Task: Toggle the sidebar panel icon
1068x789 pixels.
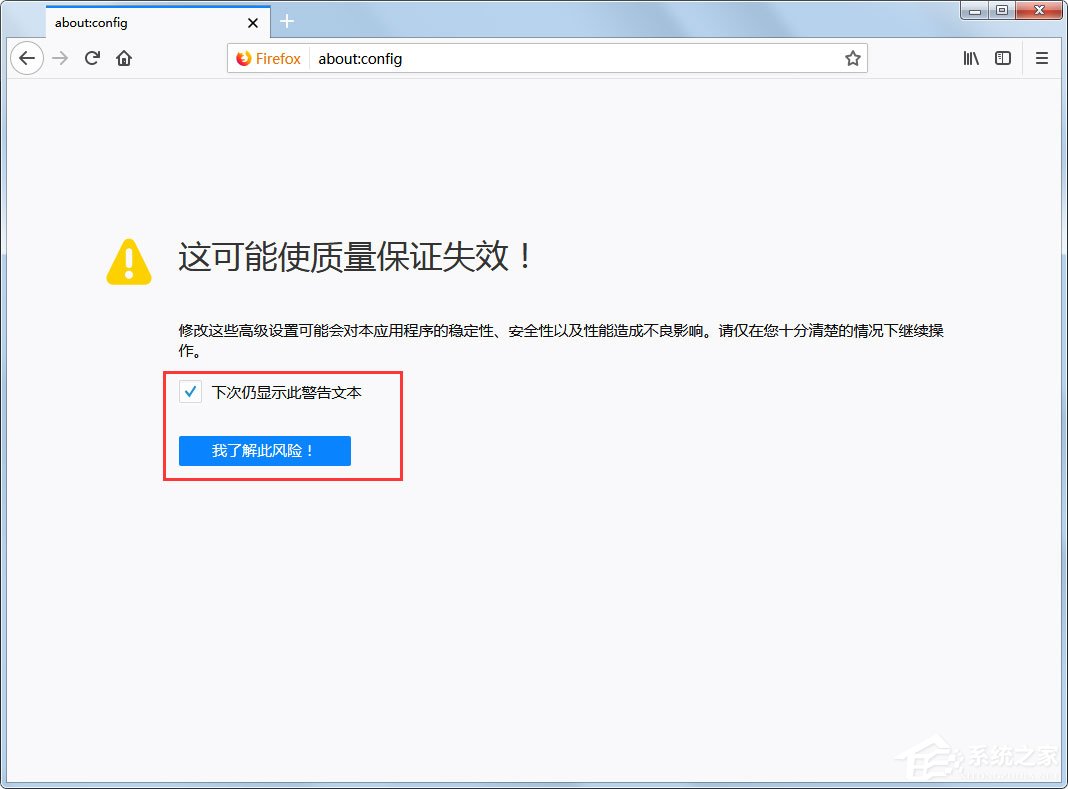Action: tap(1003, 58)
